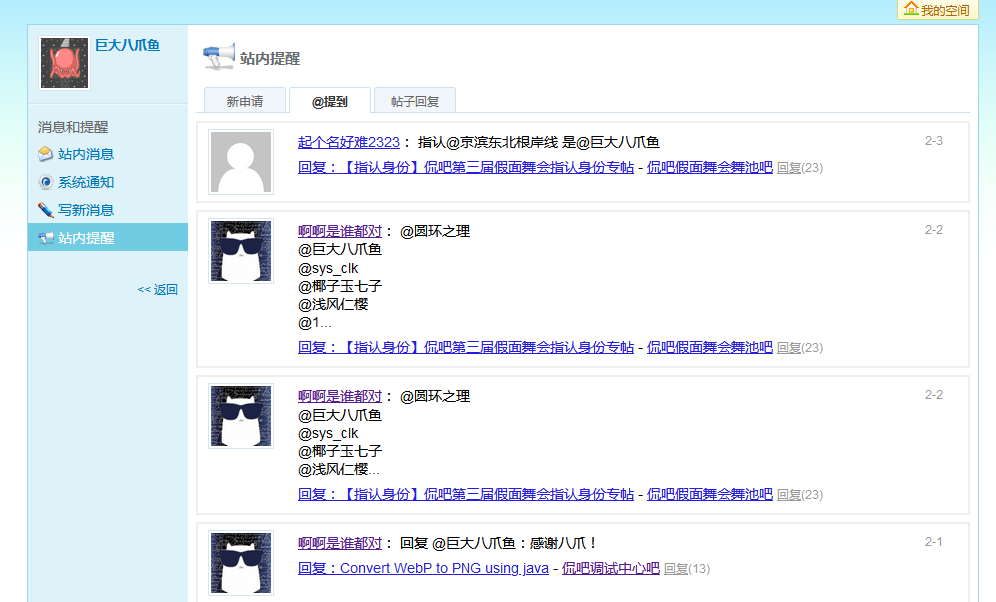The height and width of the screenshot is (602, 996).
Task: Open 写新消息 to compose a message
Action: tap(86, 210)
